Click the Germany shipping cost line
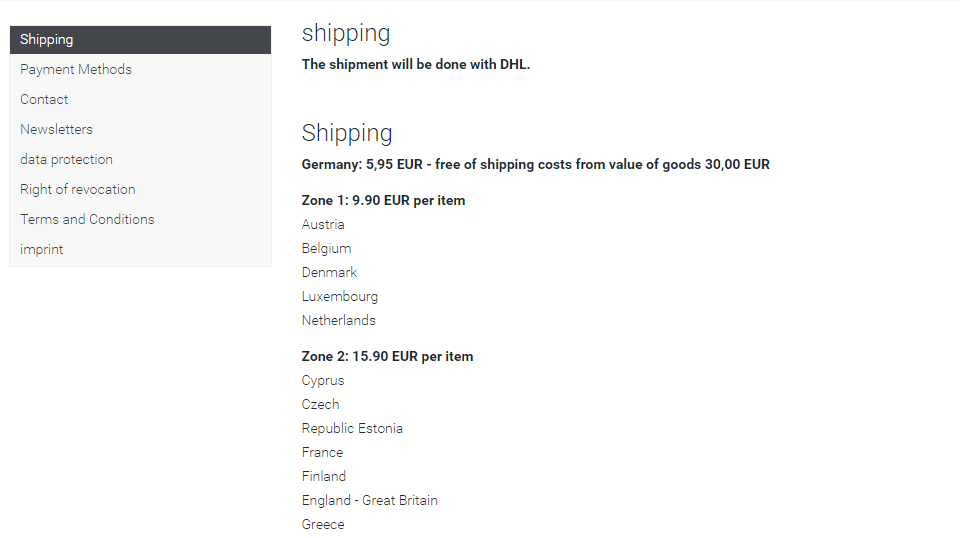 (535, 165)
